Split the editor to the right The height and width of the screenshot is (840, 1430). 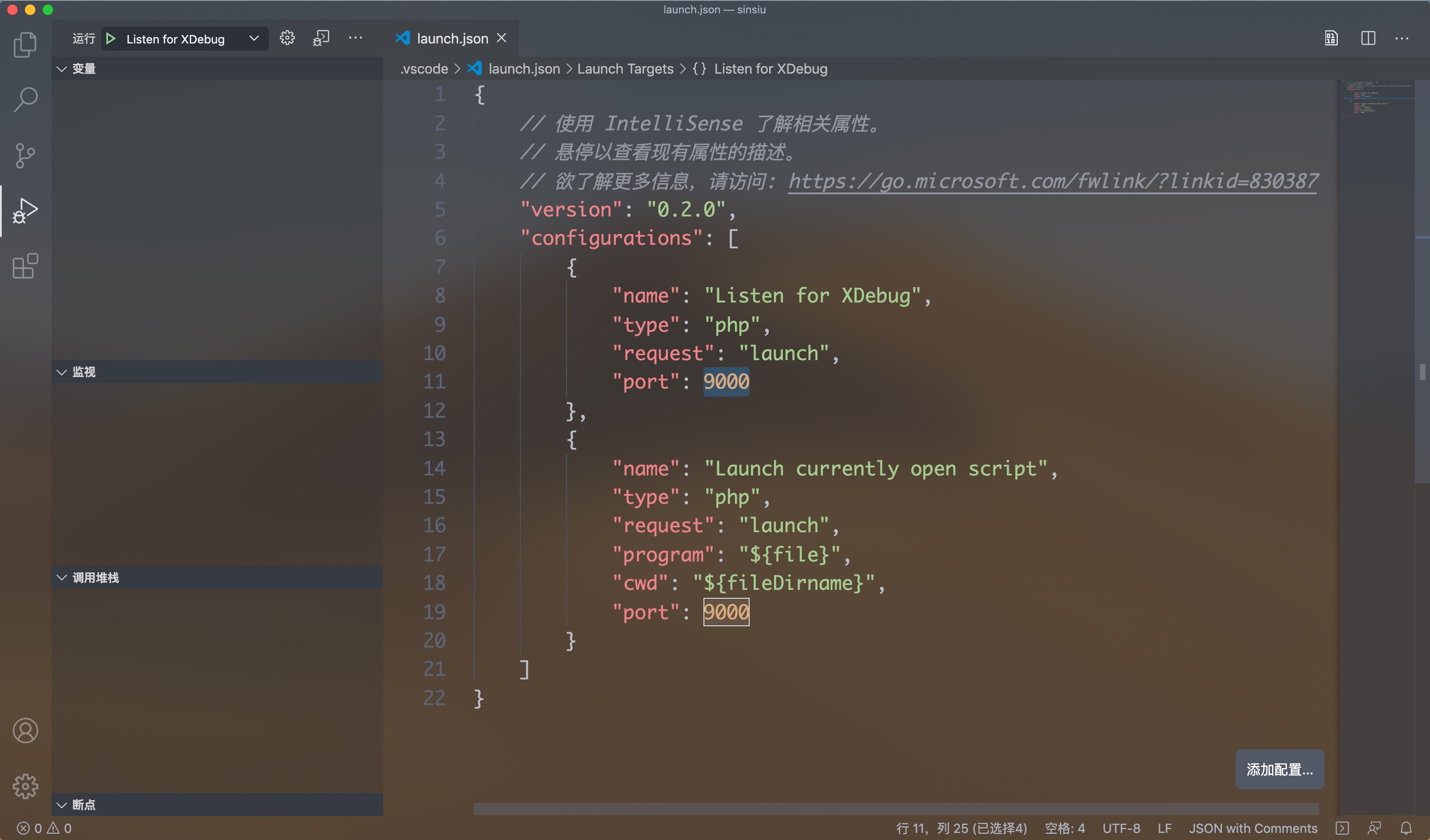click(x=1368, y=38)
